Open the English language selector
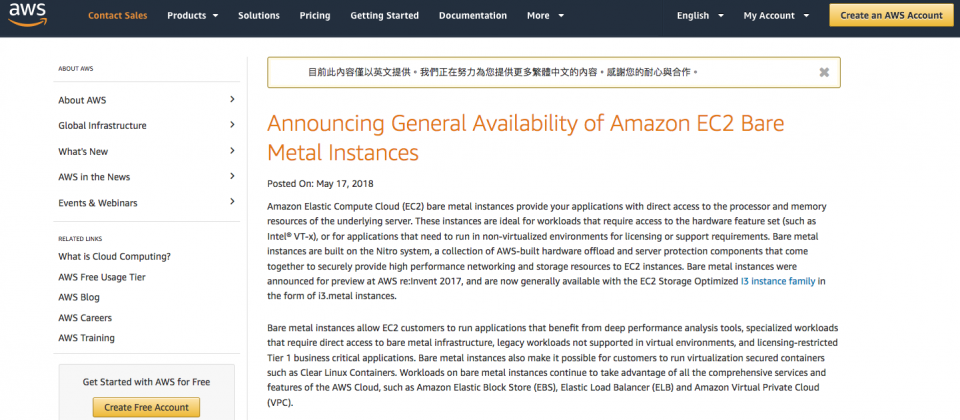Viewport: 960px width, 420px height. (699, 16)
